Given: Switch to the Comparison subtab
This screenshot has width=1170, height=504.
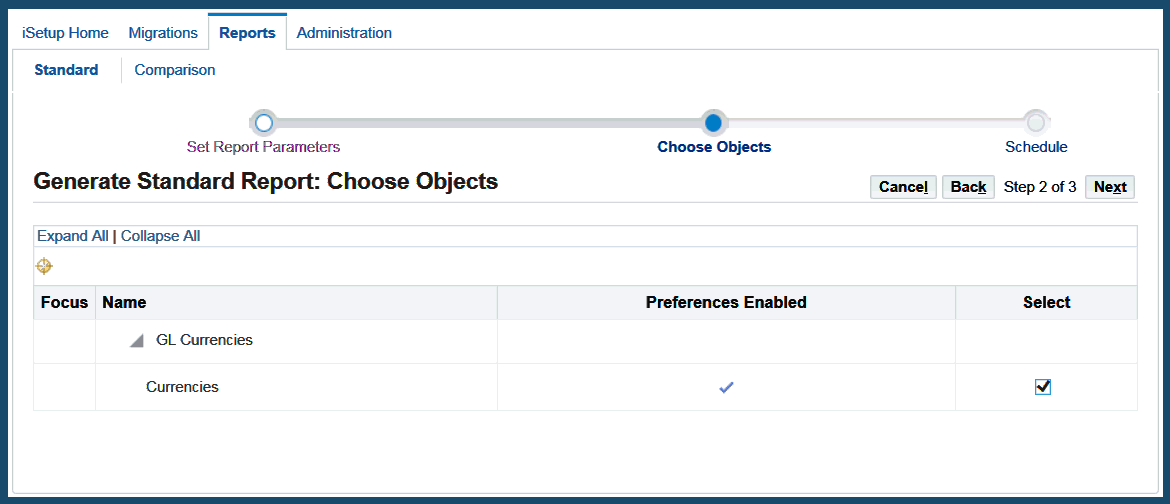Looking at the screenshot, I should point(175,70).
